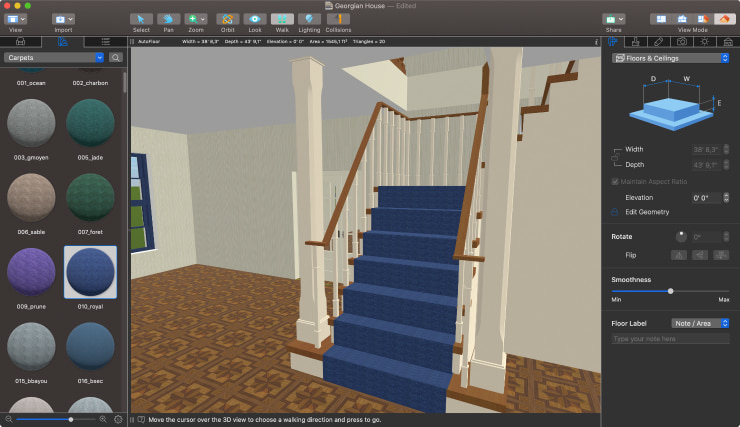740x427 pixels.
Task: Open the Import dropdown arrow
Action: point(70,19)
